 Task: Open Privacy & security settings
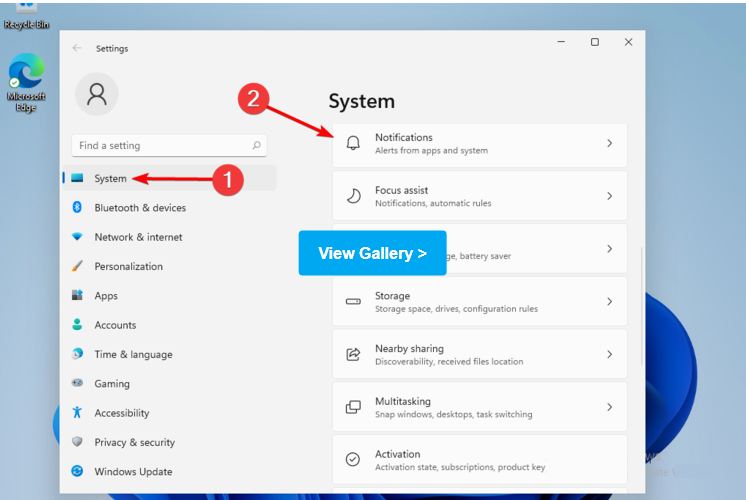pos(135,442)
